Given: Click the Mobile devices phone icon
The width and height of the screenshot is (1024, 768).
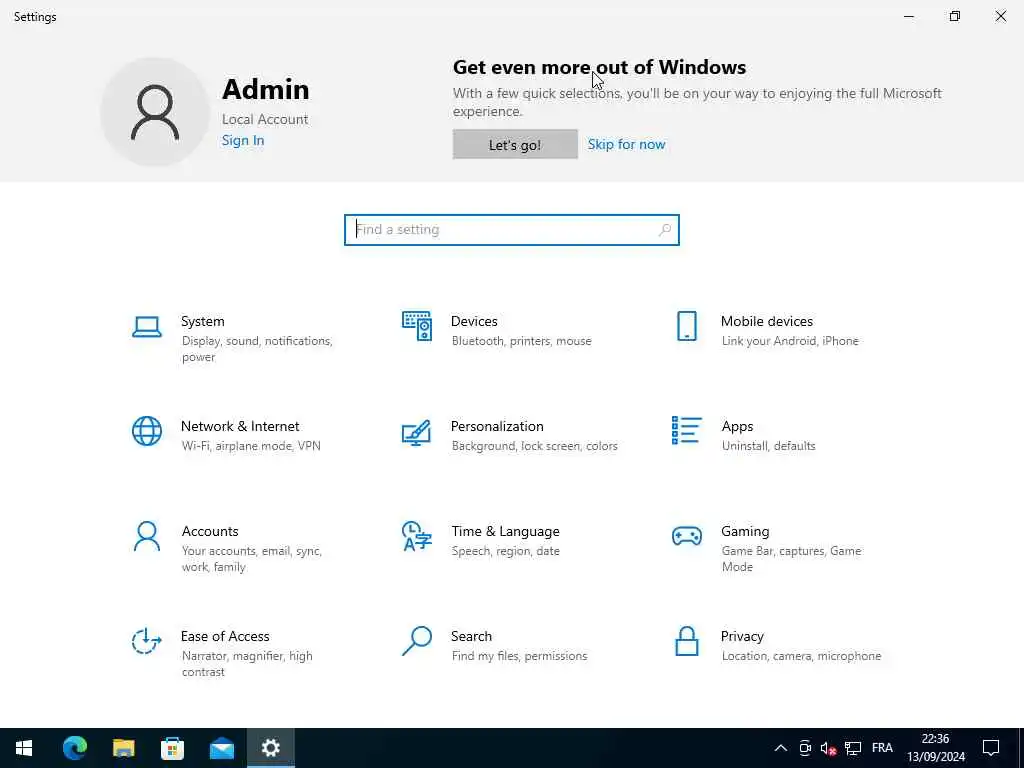Looking at the screenshot, I should tap(686, 326).
